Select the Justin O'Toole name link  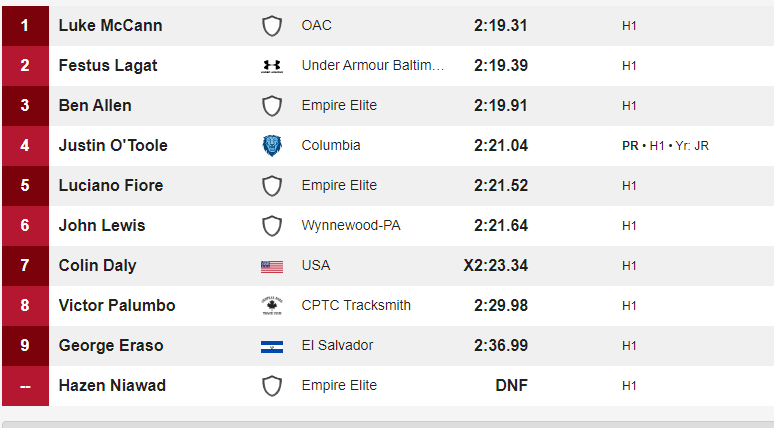[113, 146]
